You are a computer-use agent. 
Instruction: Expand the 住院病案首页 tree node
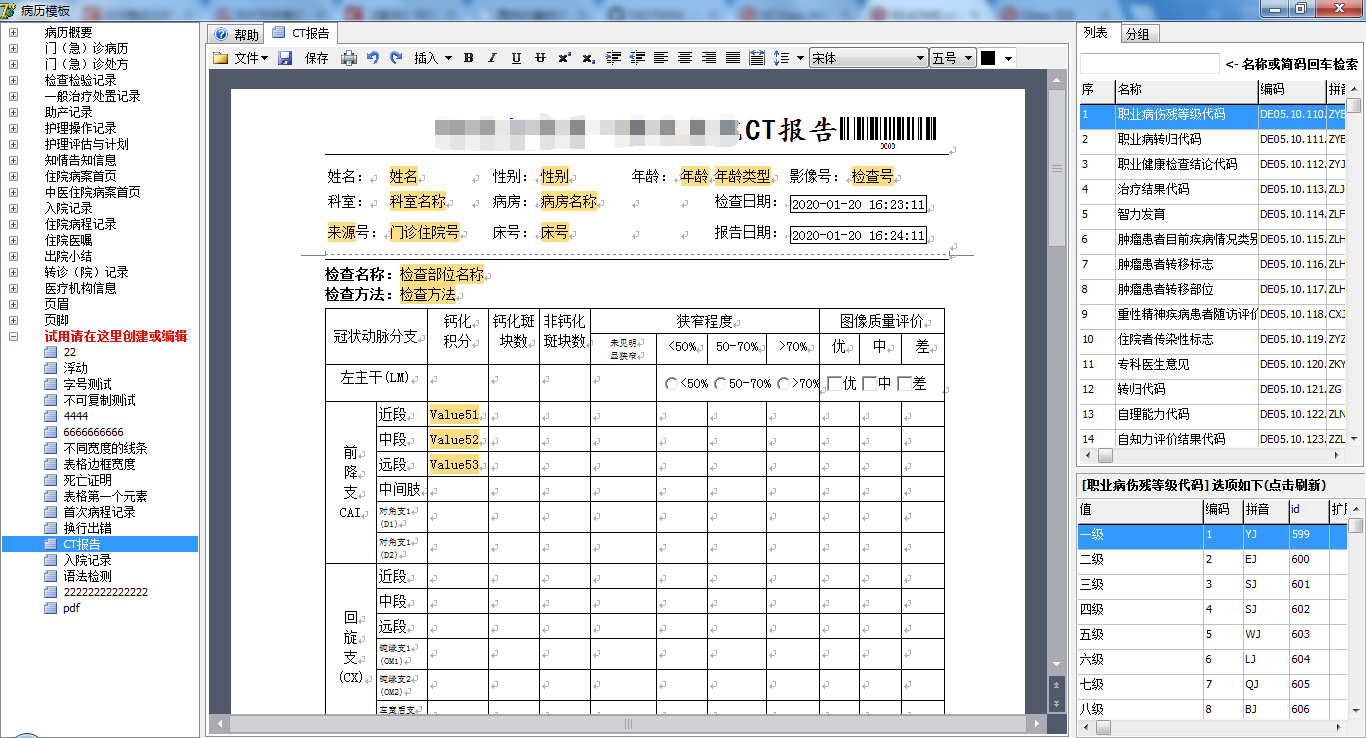(x=13, y=176)
